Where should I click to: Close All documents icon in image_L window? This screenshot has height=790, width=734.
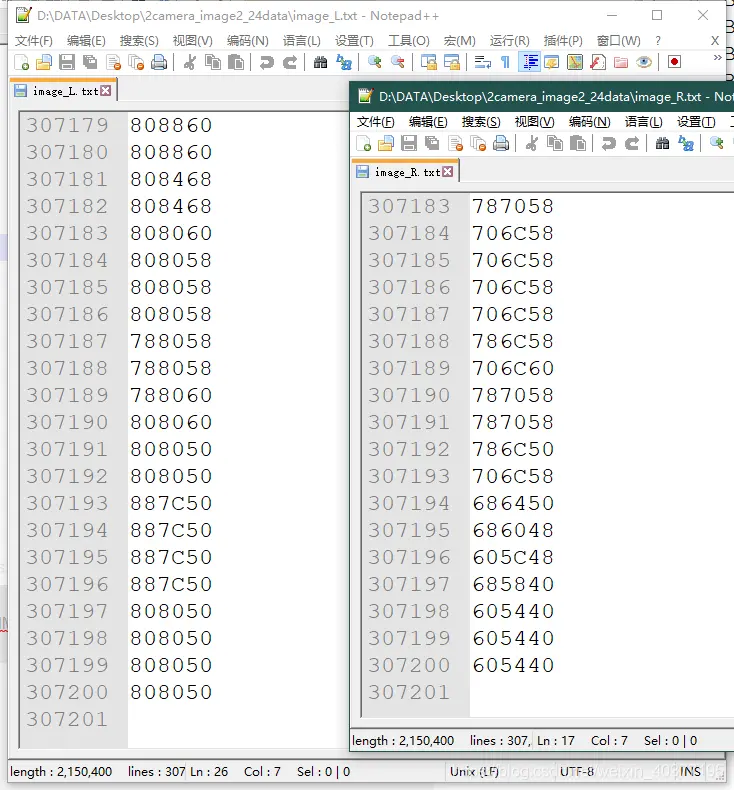(x=137, y=62)
